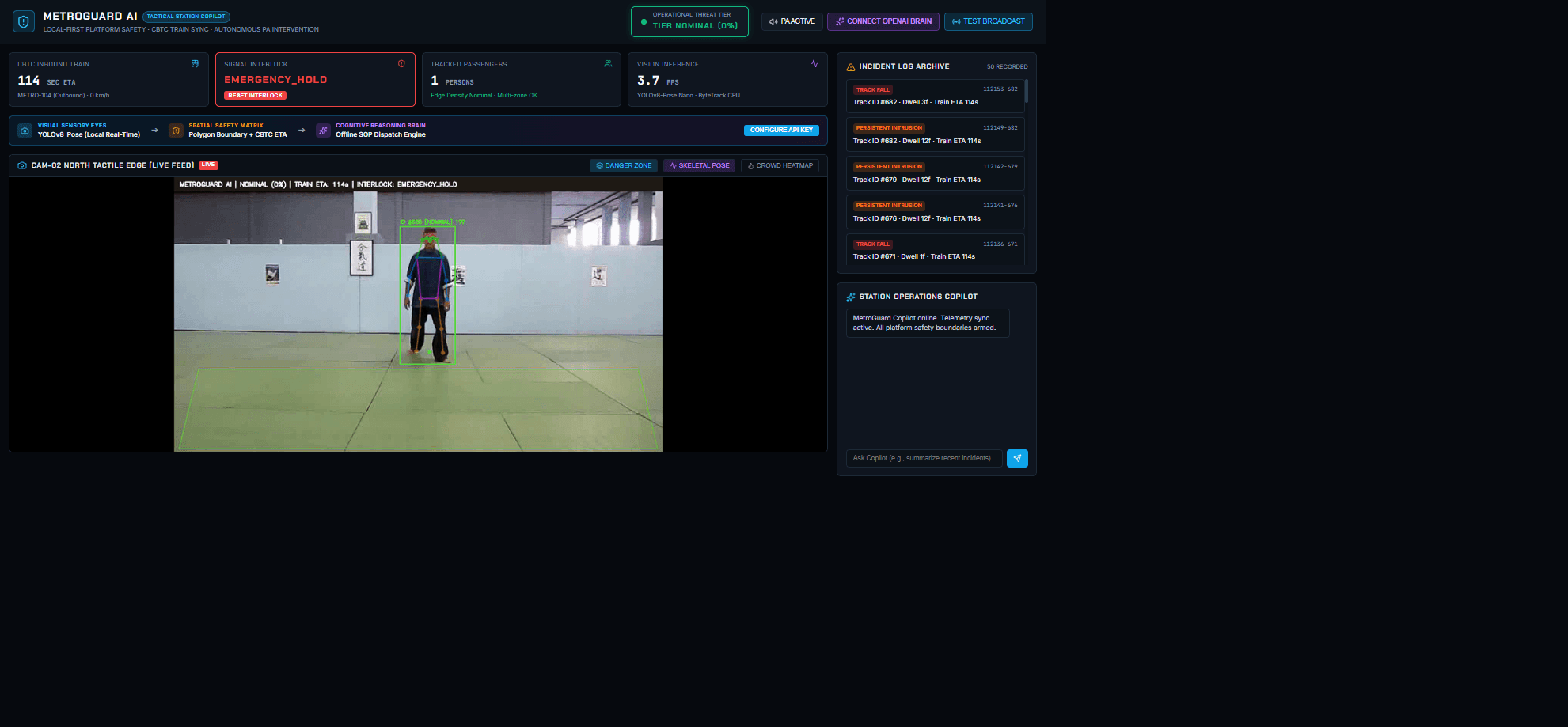Toggle the PA Active speaker button
This screenshot has width=1568, height=727.
click(792, 21)
